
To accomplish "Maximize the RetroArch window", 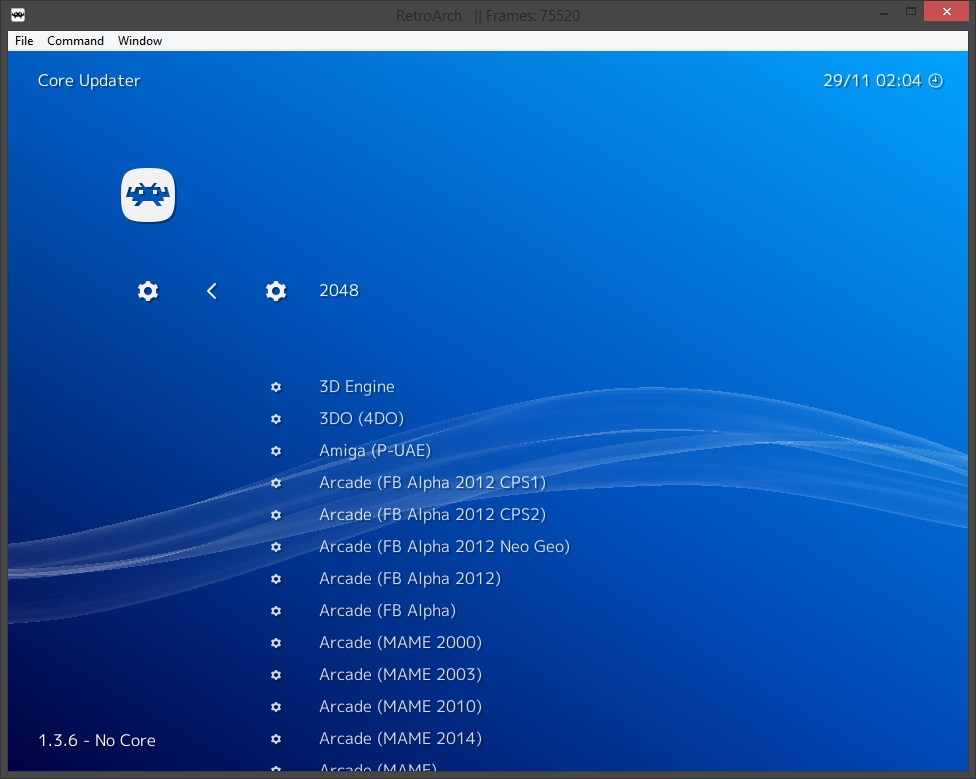I will click(911, 12).
